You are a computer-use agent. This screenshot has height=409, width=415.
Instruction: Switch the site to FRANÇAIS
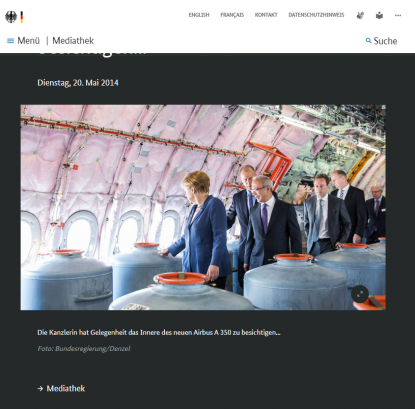coord(232,15)
